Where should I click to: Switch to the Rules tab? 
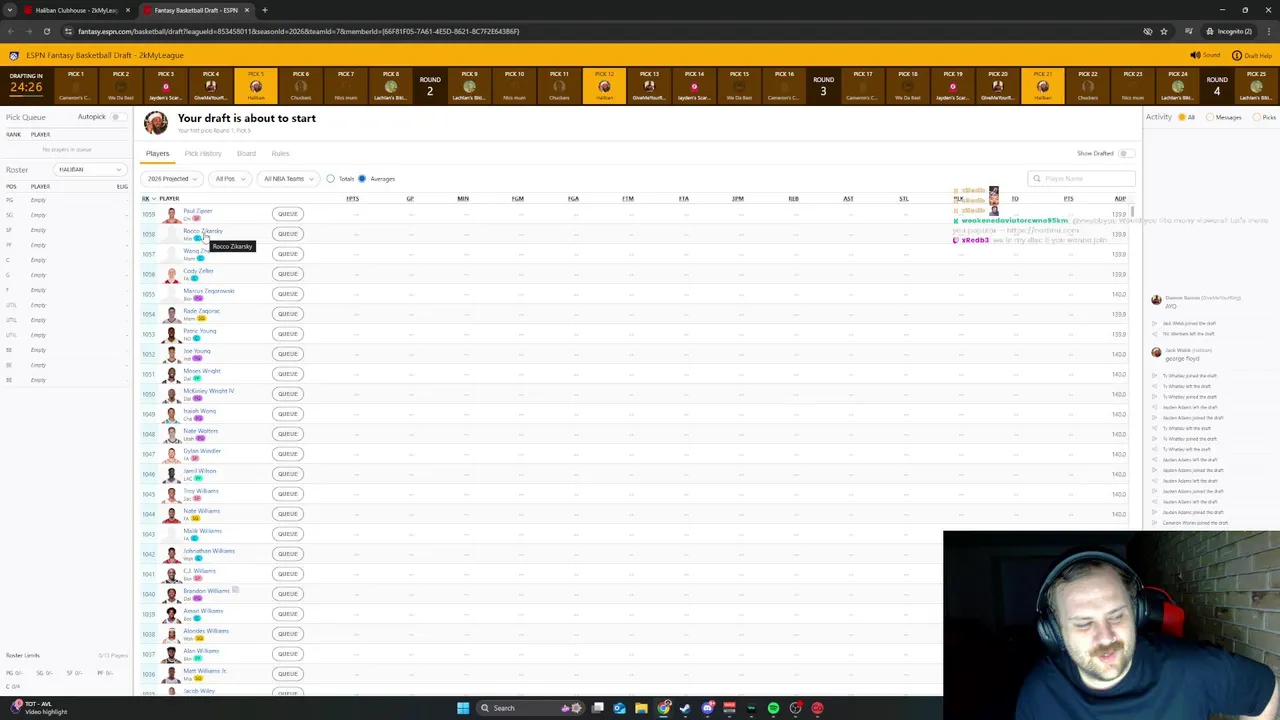[x=280, y=154]
